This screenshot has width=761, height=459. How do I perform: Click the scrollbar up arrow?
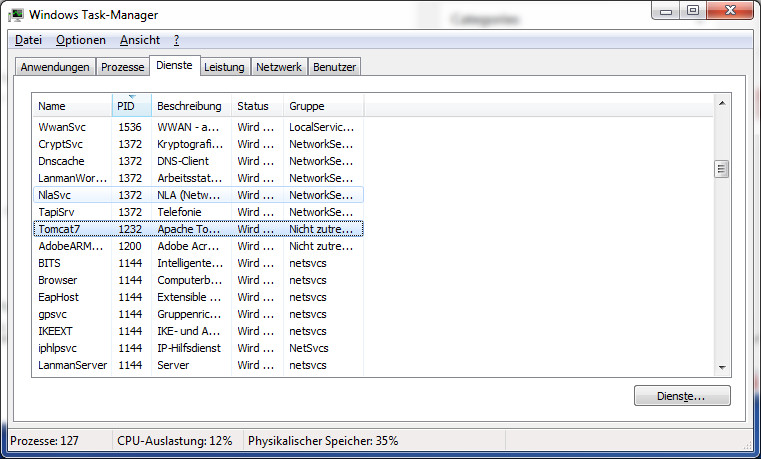click(x=722, y=103)
